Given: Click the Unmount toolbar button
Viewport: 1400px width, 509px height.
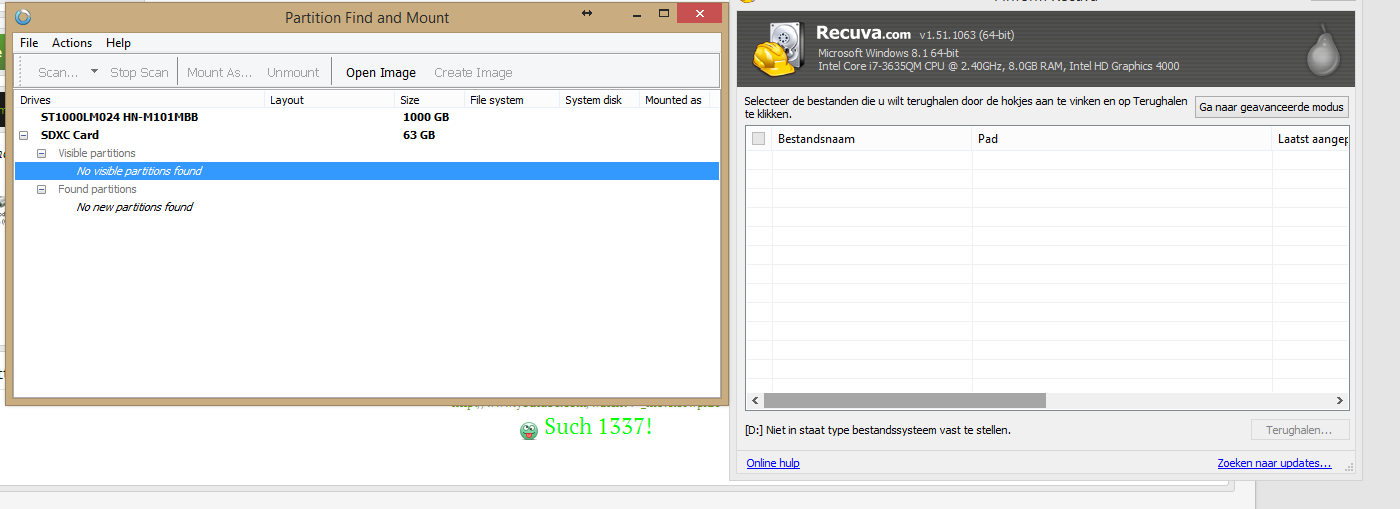Looking at the screenshot, I should point(293,72).
